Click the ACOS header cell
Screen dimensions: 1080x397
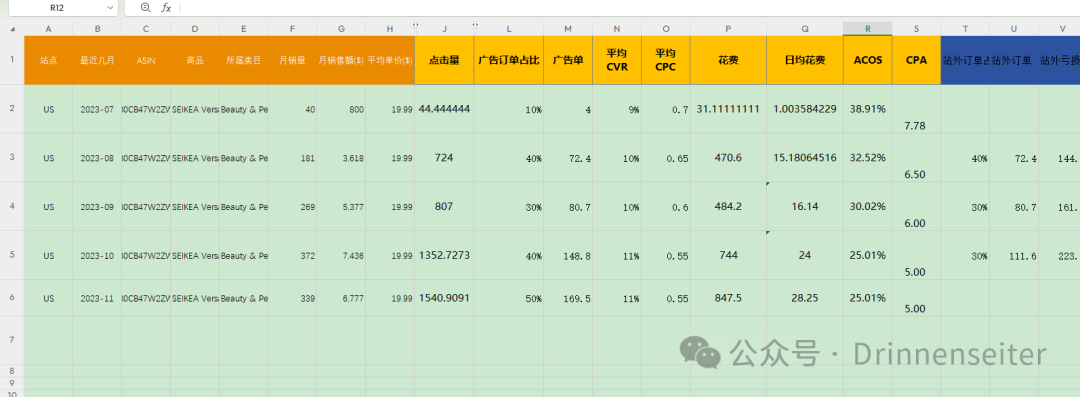(867, 60)
